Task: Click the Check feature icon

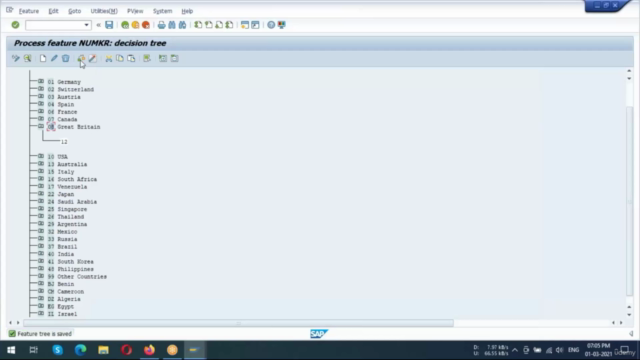Action: coord(27,58)
